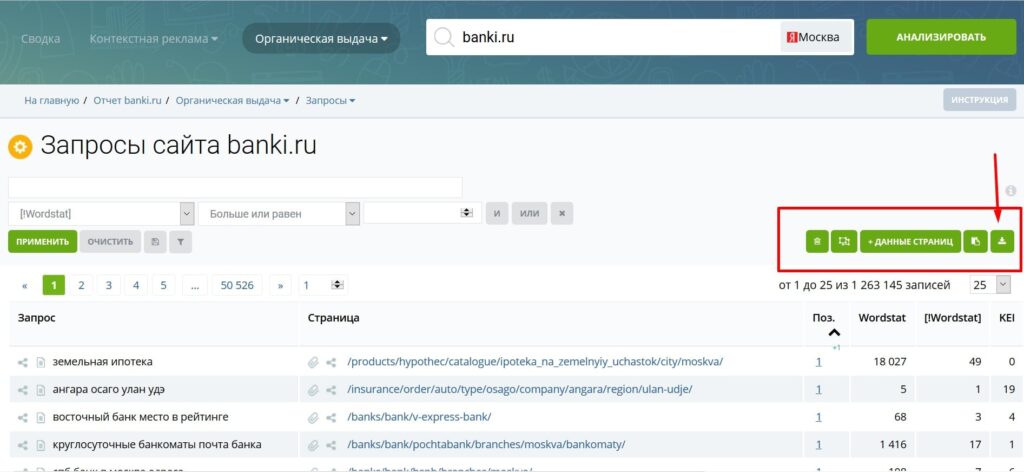Remove the filter condition with the × button
Viewport: 1024px width, 472px height.
tap(562, 213)
